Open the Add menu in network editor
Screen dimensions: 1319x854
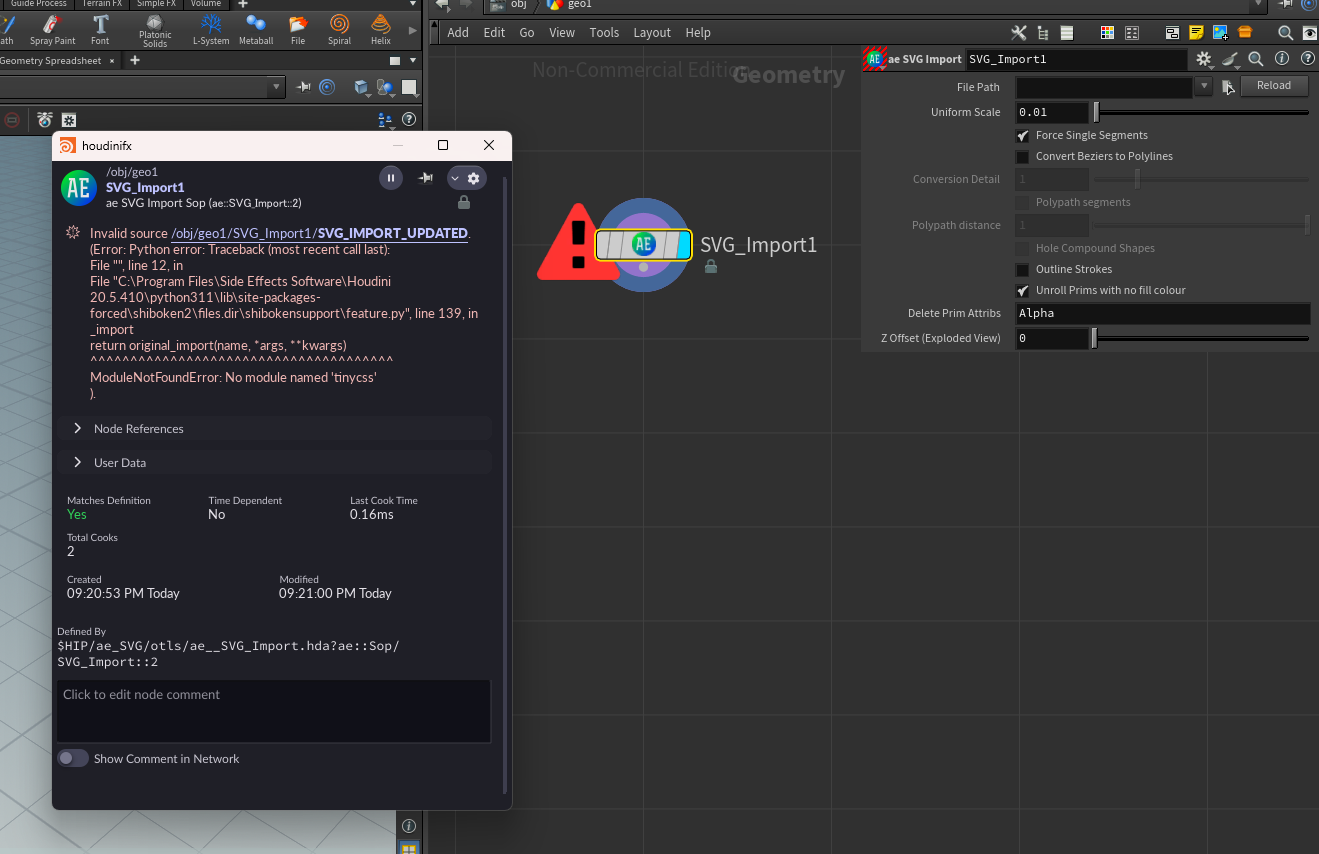point(458,33)
